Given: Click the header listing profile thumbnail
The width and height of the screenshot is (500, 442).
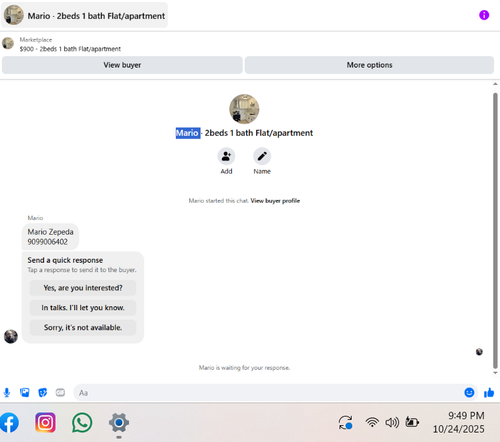Looking at the screenshot, I should click(14, 15).
